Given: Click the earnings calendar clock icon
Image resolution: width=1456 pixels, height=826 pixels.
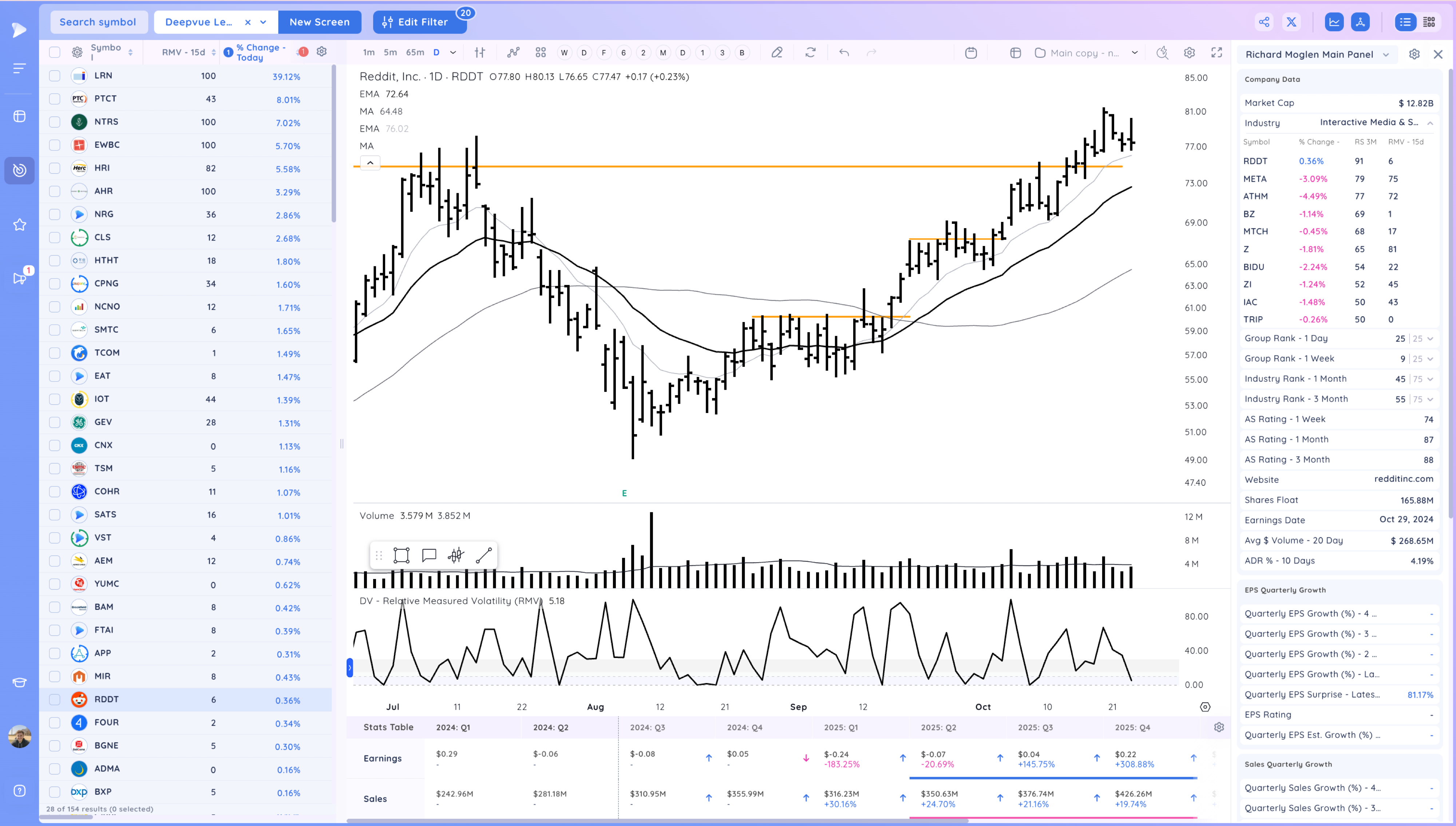Looking at the screenshot, I should 972,52.
